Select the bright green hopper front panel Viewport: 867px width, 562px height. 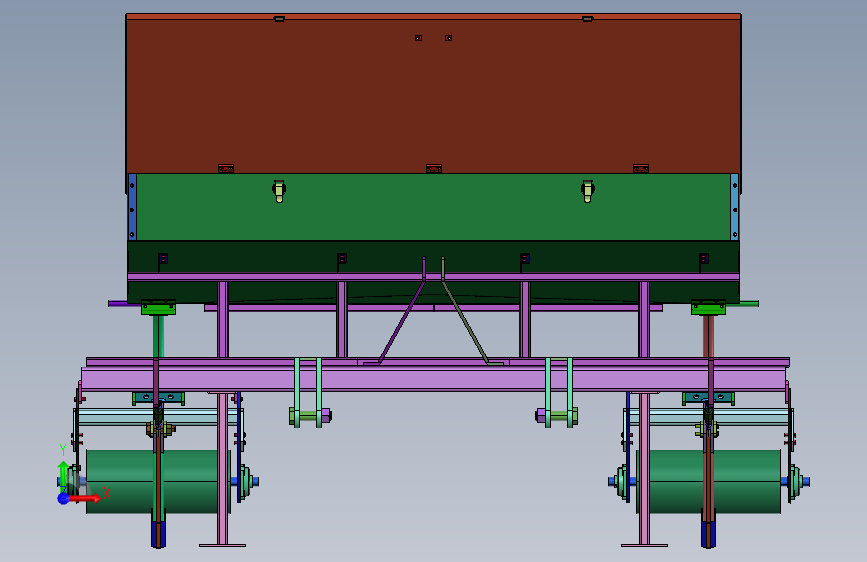click(434, 207)
